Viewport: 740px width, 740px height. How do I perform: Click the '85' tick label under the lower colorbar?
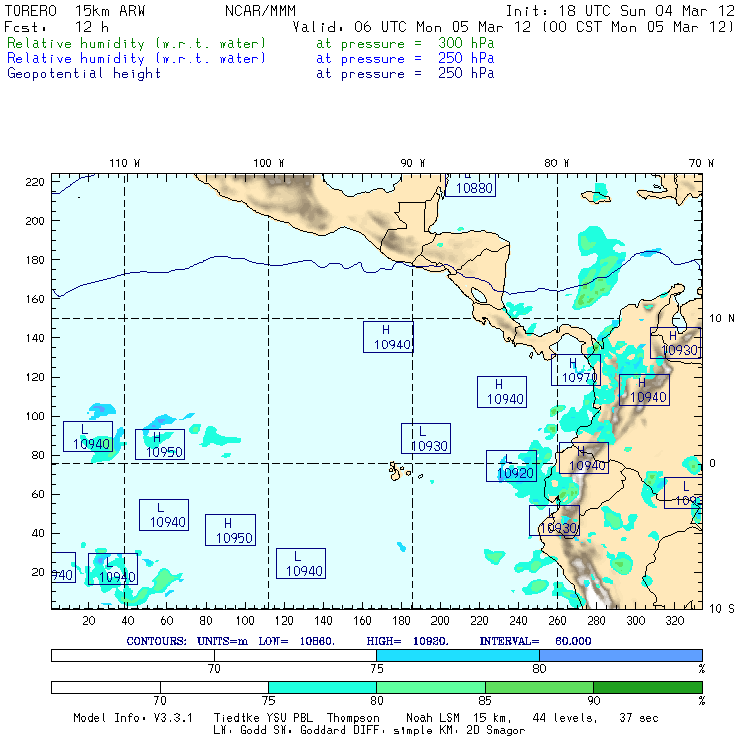pos(485,701)
